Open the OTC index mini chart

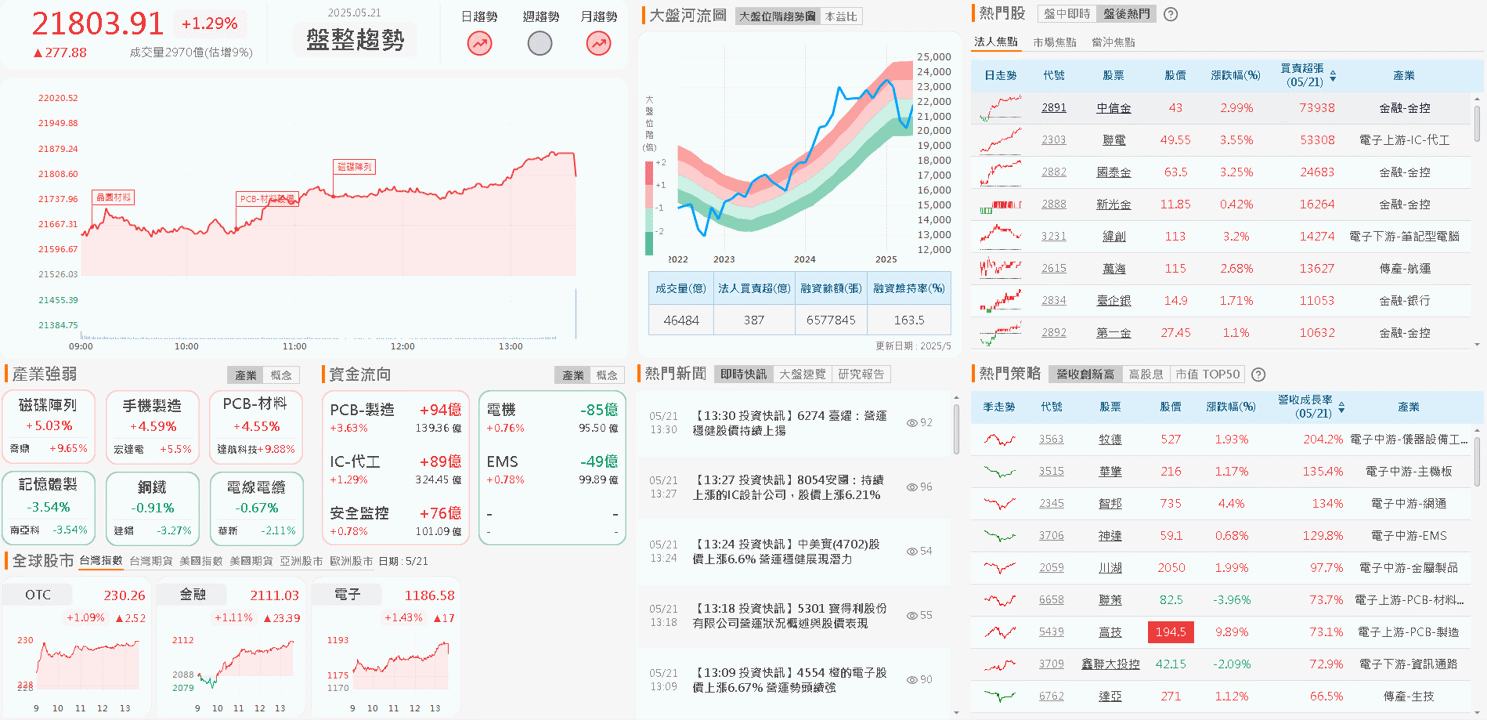tap(77, 648)
